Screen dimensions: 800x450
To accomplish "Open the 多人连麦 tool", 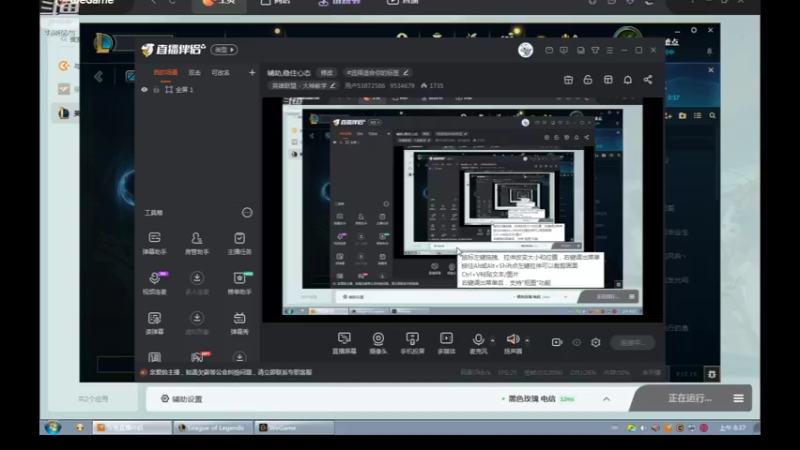I will (196, 283).
